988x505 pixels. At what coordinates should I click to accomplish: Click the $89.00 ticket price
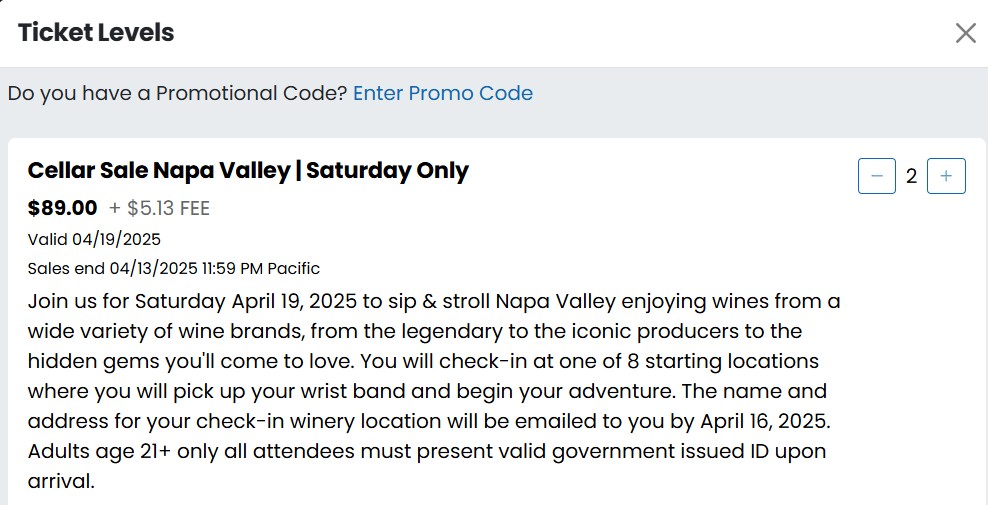pyautogui.click(x=62, y=208)
